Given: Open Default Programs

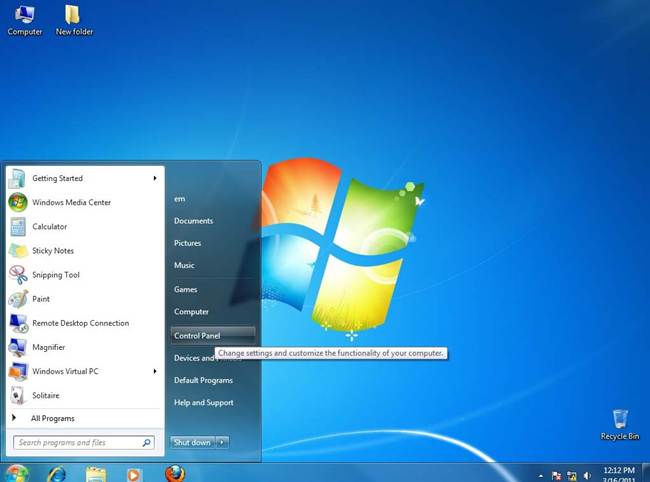Looking at the screenshot, I should click(x=203, y=380).
